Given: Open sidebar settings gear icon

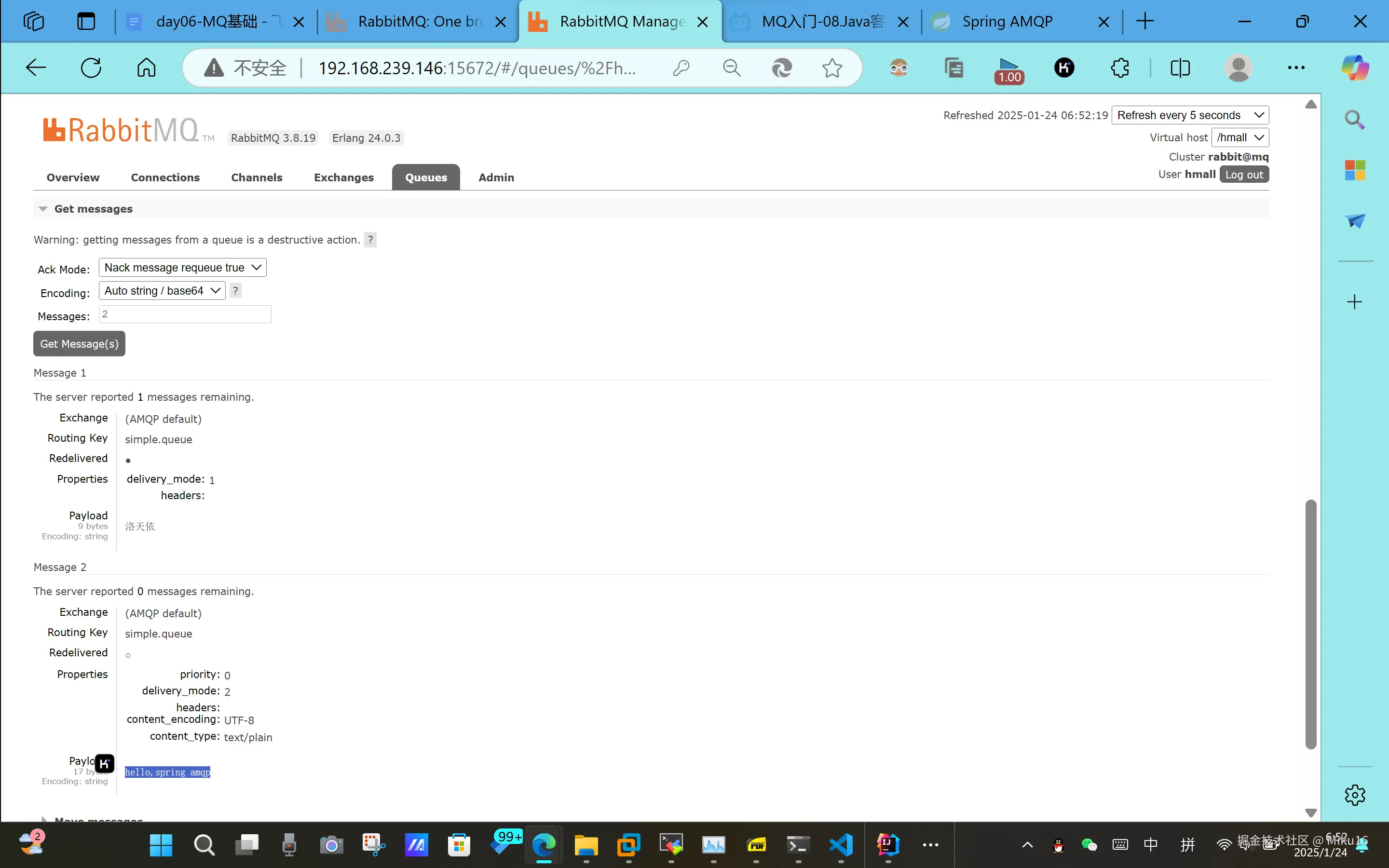Looking at the screenshot, I should [x=1355, y=795].
